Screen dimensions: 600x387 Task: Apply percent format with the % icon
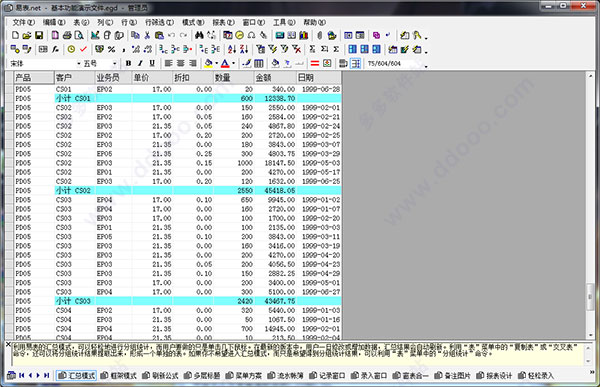pos(111,49)
